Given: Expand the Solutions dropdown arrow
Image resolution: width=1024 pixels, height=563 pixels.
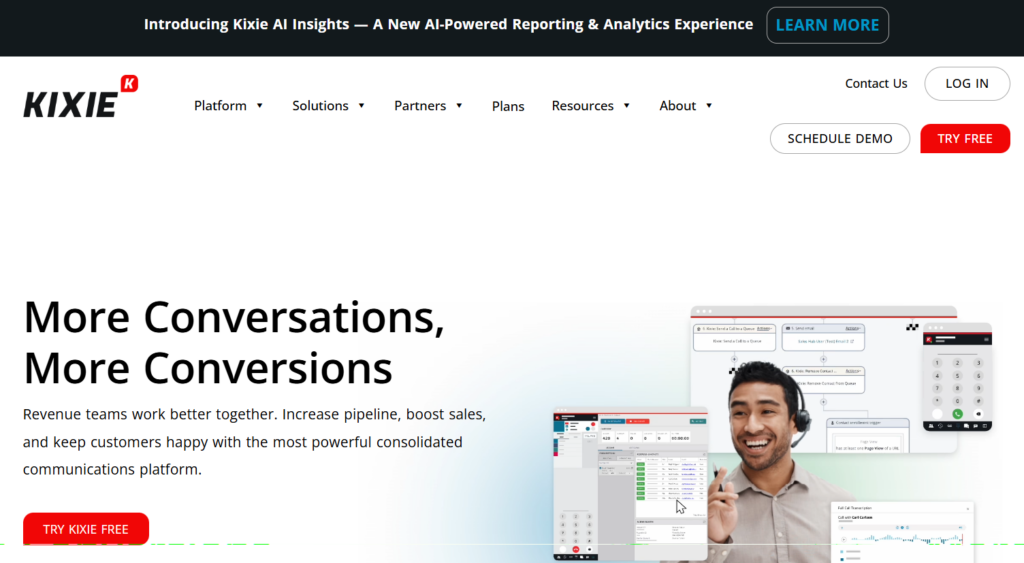Looking at the screenshot, I should [361, 106].
